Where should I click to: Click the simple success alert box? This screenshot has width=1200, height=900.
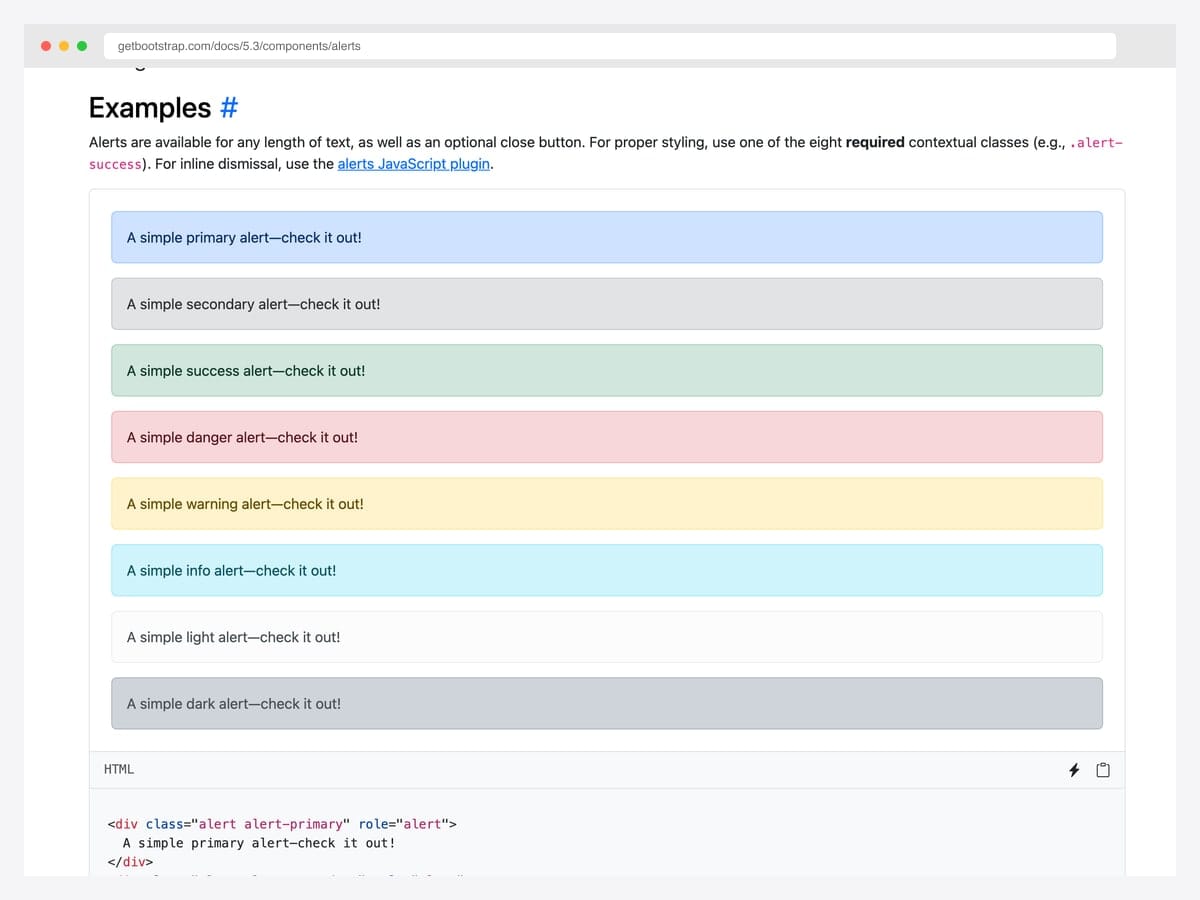point(607,371)
